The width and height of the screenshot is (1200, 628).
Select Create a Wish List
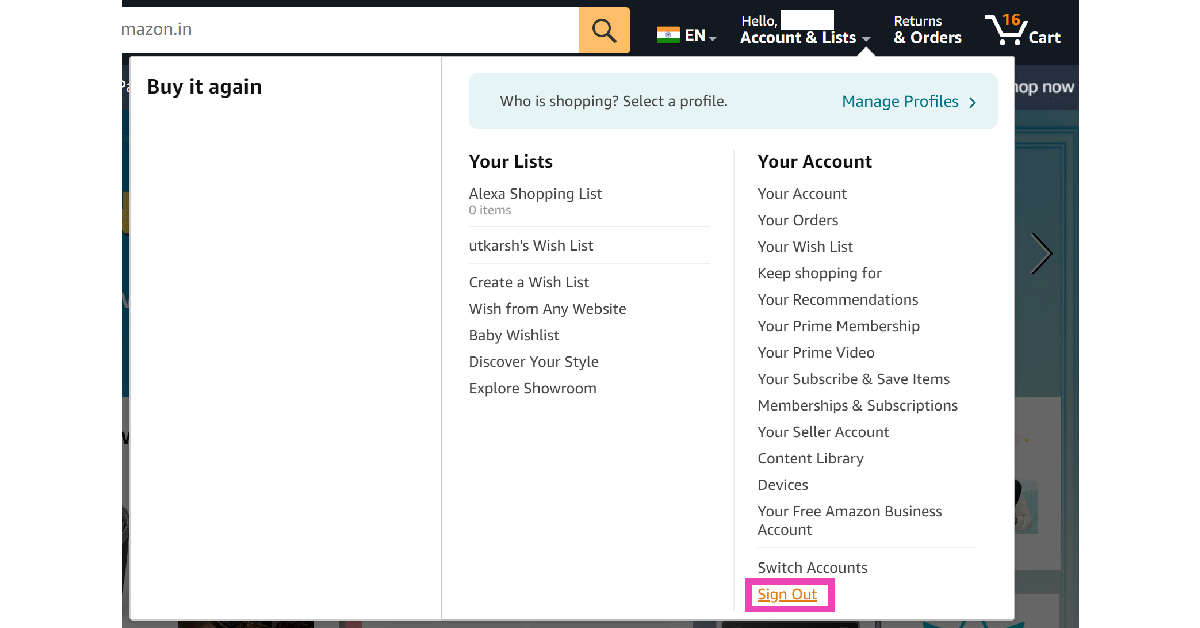[529, 282]
